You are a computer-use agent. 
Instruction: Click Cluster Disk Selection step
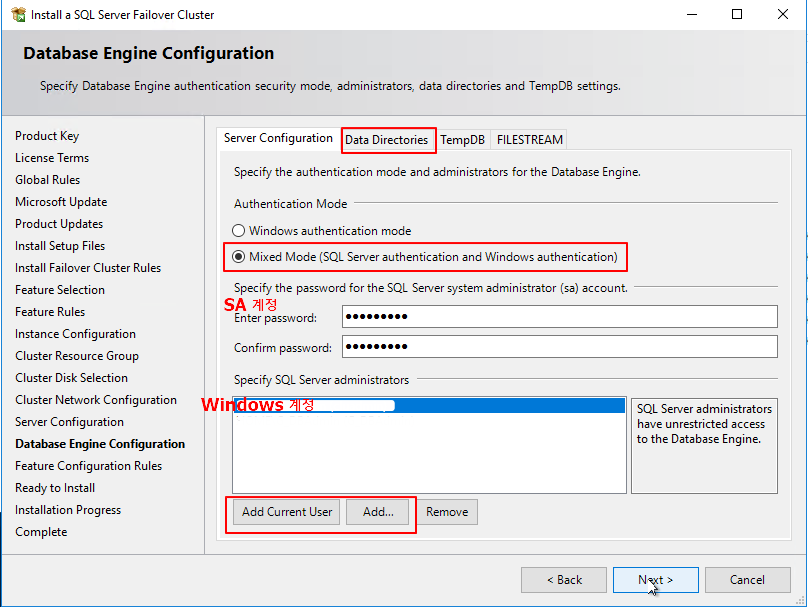71,378
